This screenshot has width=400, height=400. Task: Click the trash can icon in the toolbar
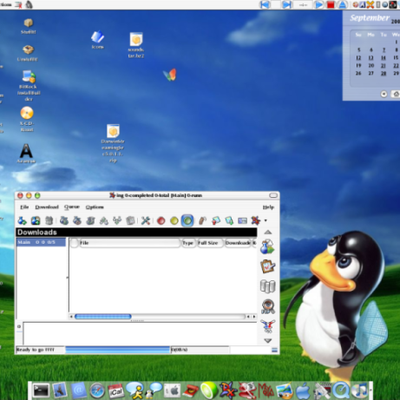tap(49, 220)
